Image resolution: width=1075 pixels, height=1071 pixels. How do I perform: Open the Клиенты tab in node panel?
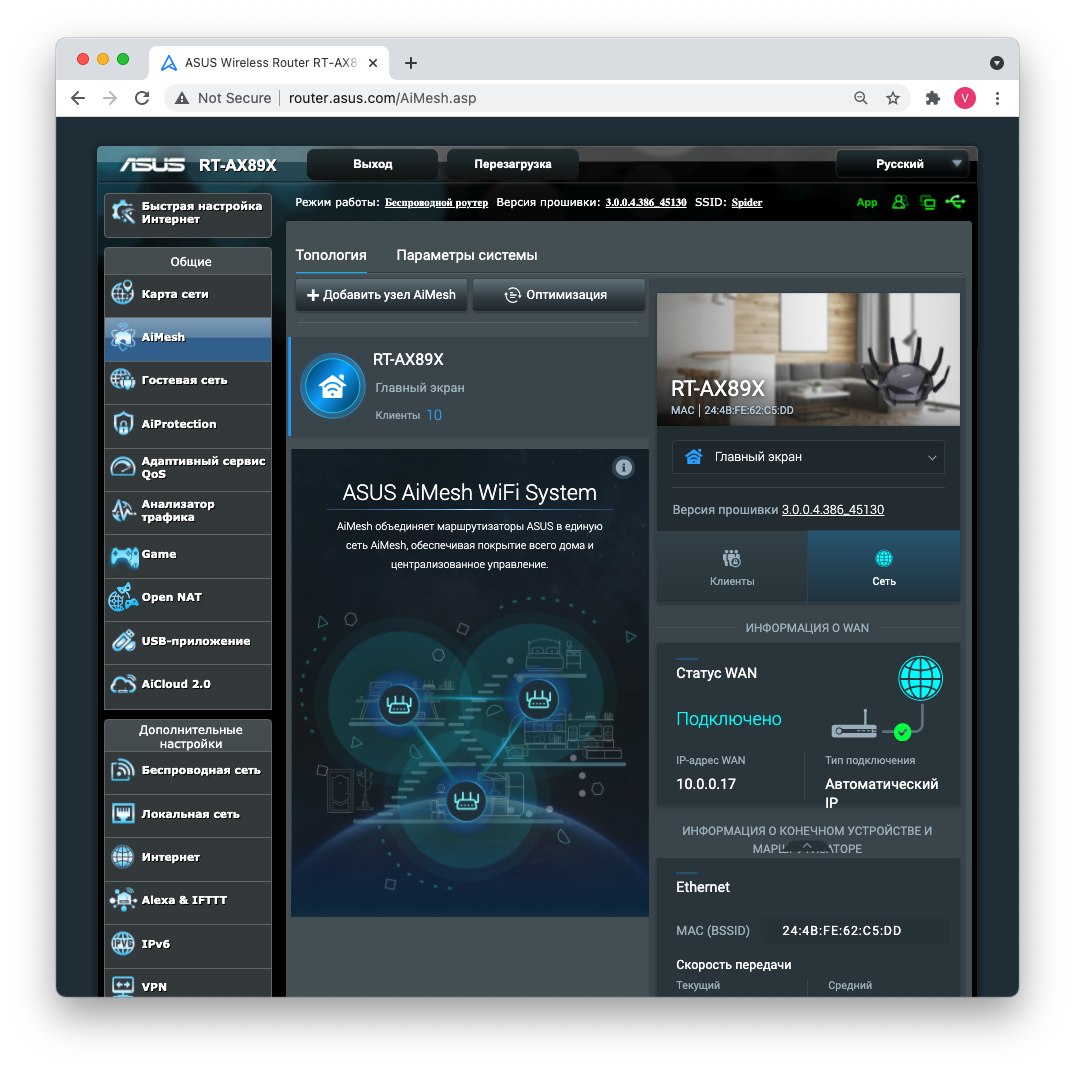click(732, 568)
